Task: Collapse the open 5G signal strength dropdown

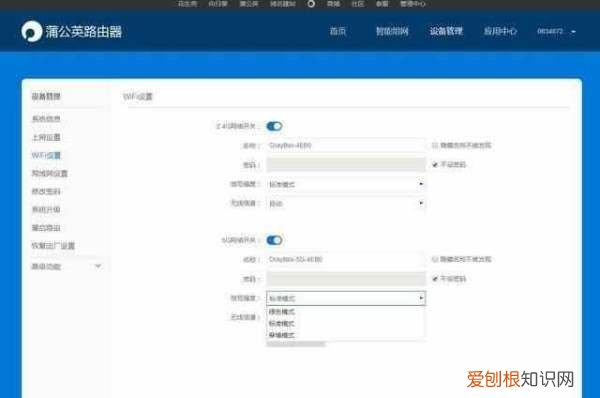Action: 346,298
